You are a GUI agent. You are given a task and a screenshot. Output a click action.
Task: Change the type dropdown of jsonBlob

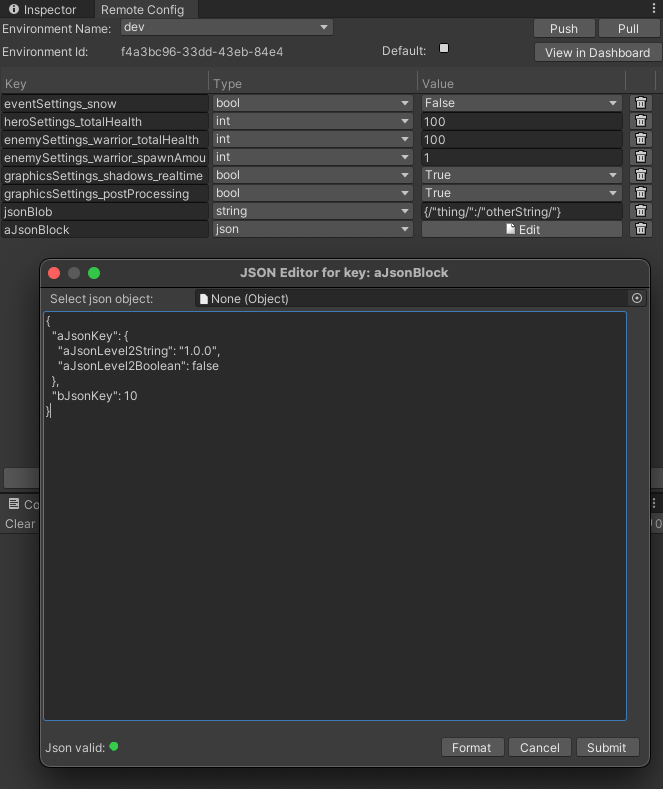312,211
